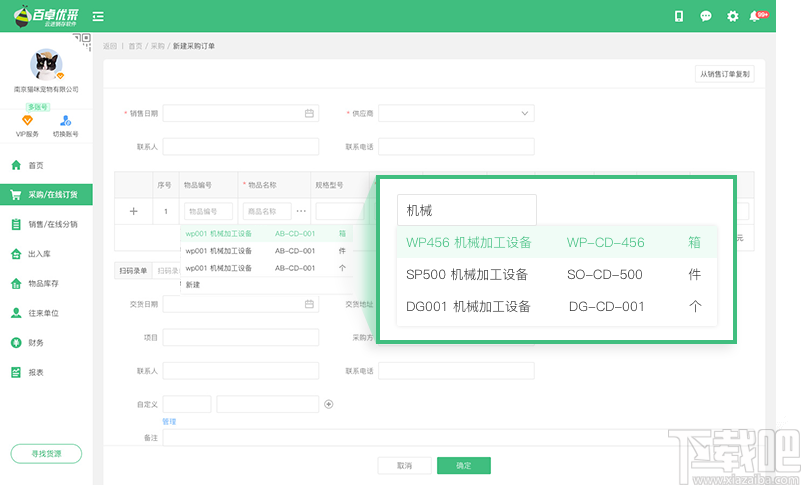This screenshot has height=485, width=803.
Task: Click 首页 breadcrumb link
Action: pos(135,46)
